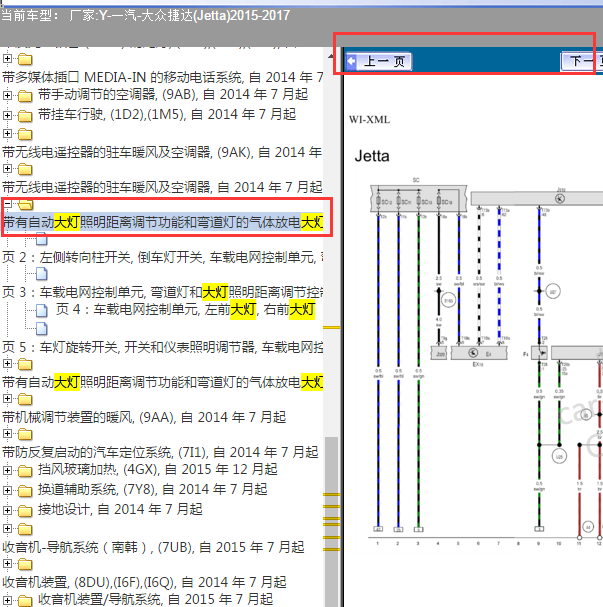Click folder icon beside 换道辅助系统
The width and height of the screenshot is (603, 607).
(25, 491)
